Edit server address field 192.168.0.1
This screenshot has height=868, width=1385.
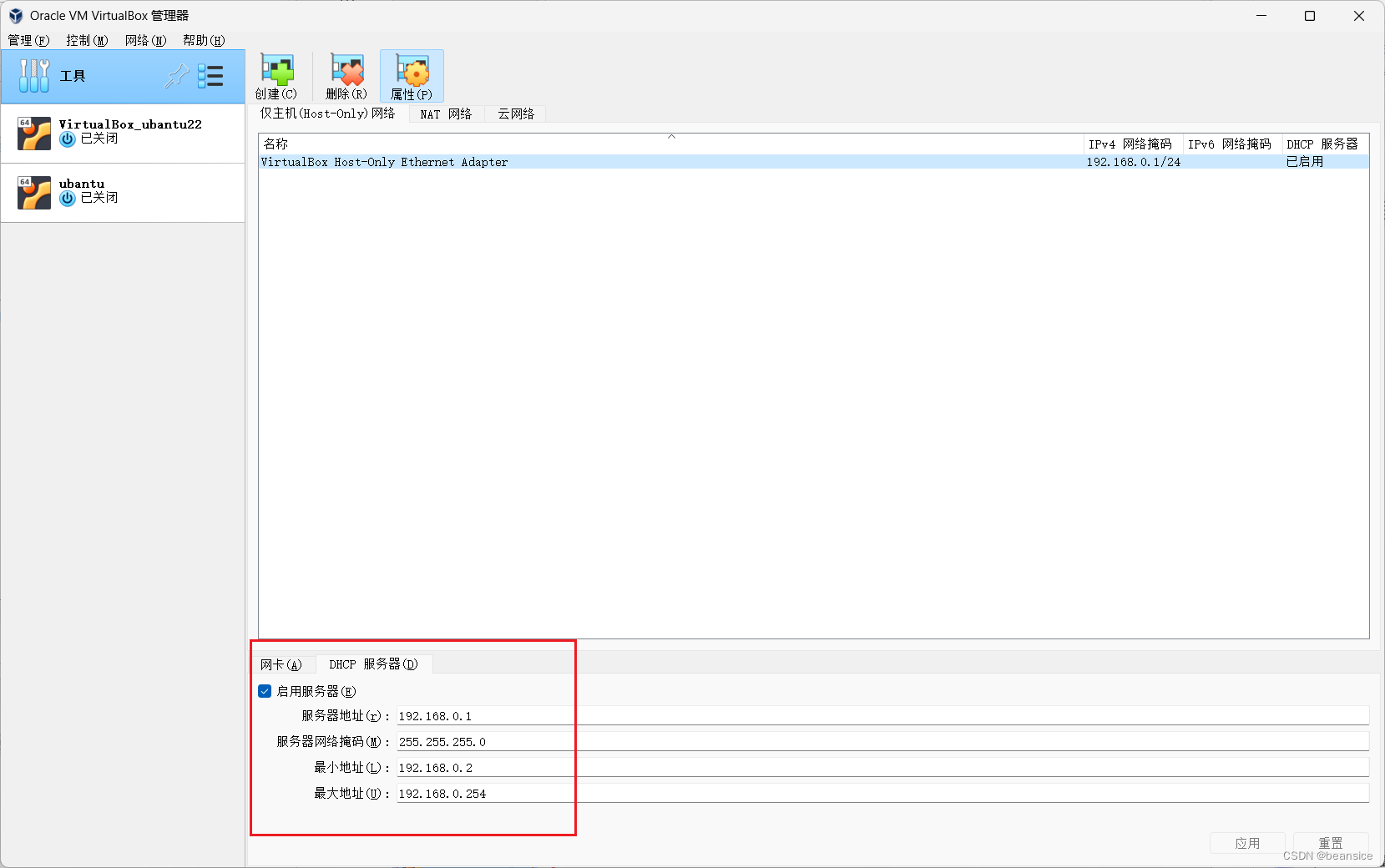pyautogui.click(x=882, y=716)
